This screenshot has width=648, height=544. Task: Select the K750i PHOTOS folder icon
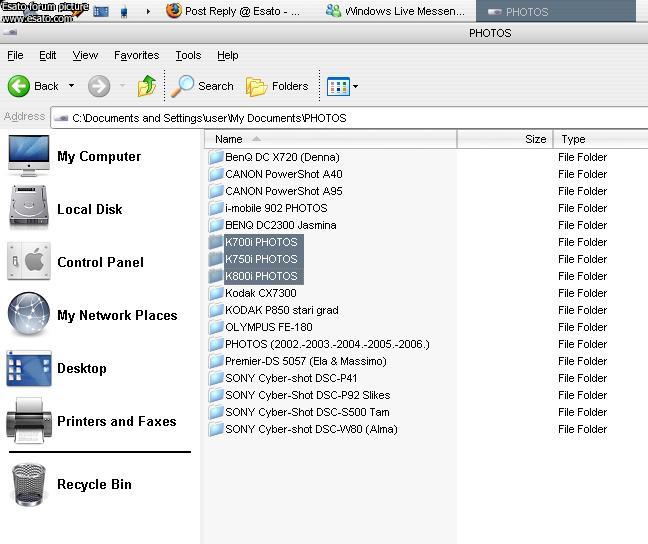pos(216,259)
